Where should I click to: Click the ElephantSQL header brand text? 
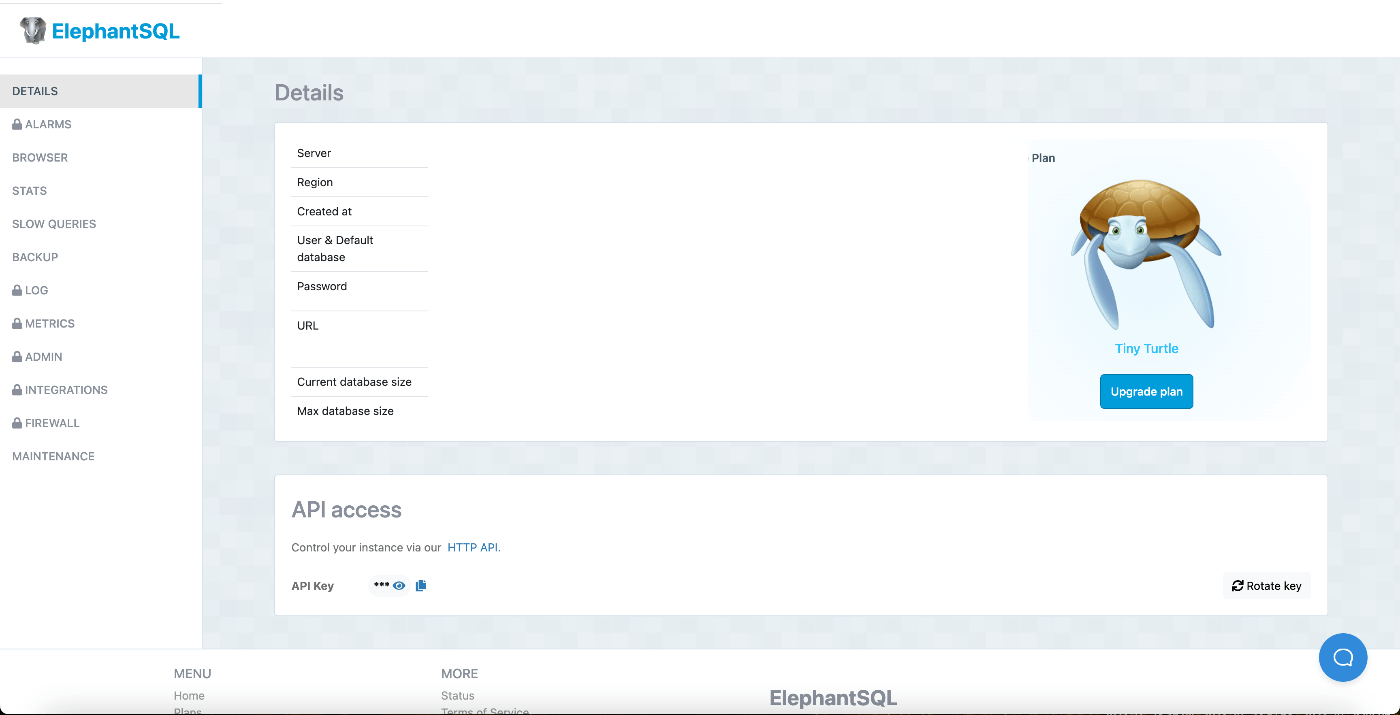[116, 31]
